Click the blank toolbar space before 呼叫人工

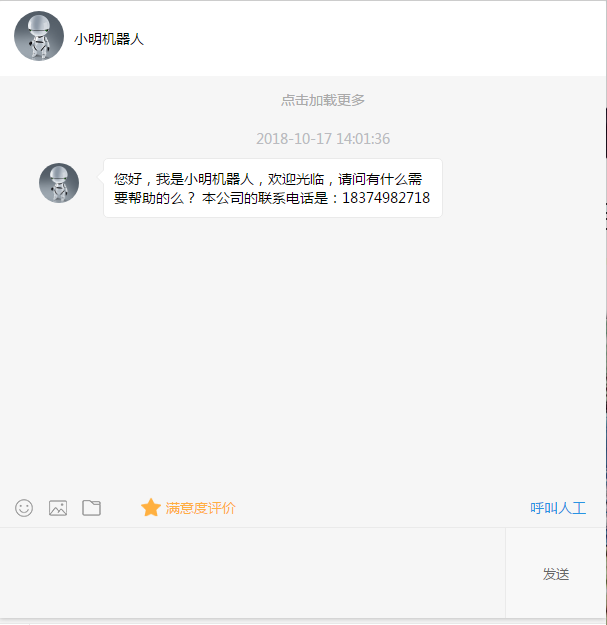pos(383,508)
